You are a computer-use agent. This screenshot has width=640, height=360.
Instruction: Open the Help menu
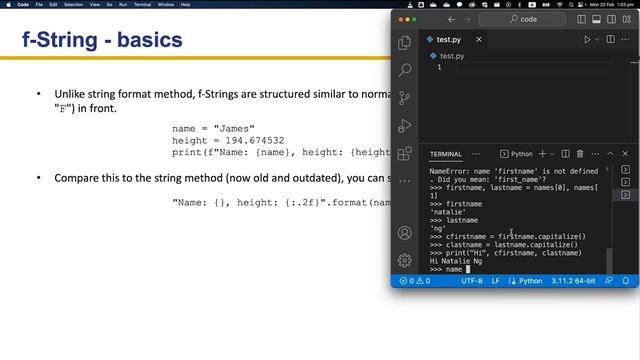[x=185, y=4]
